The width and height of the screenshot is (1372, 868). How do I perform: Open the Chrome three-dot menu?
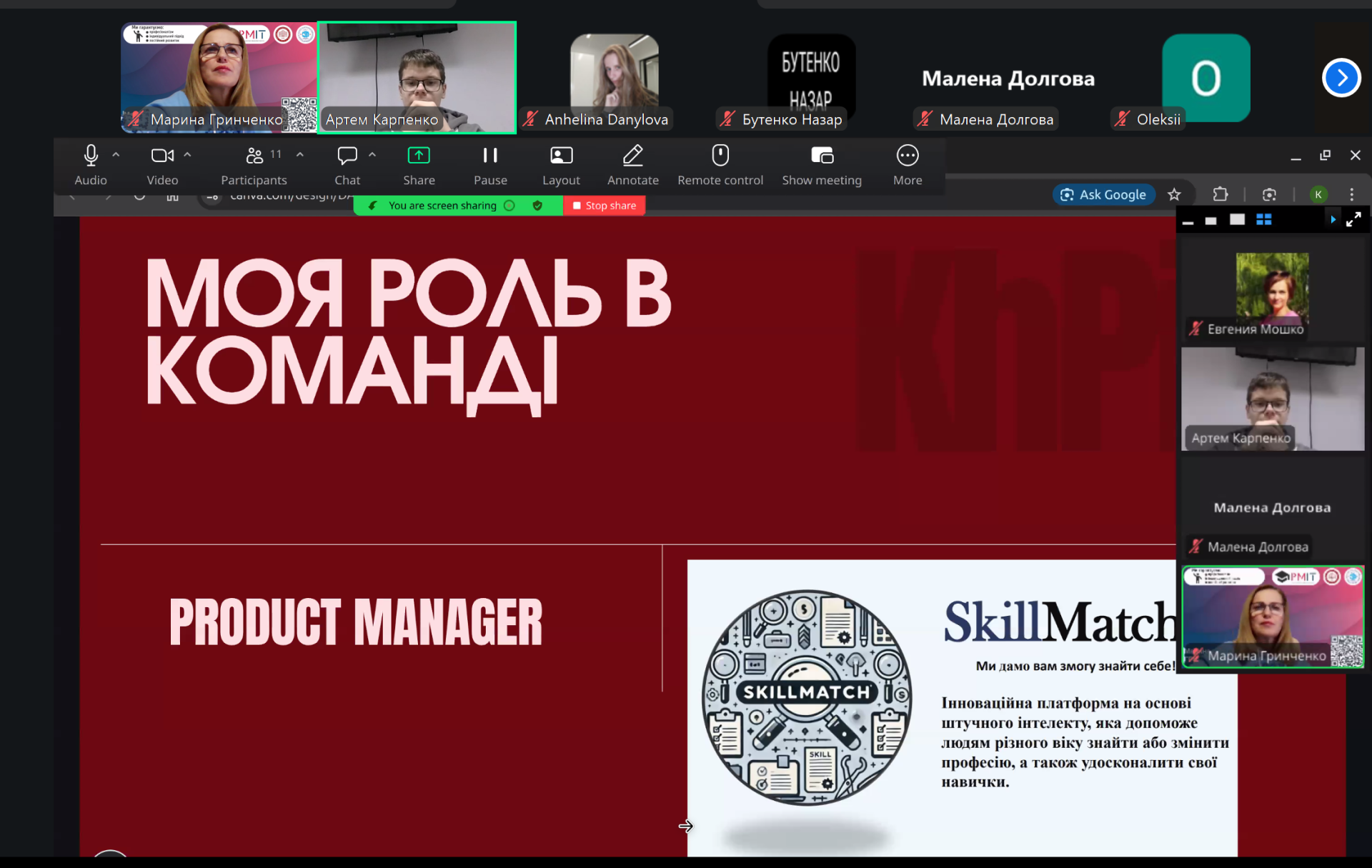(x=1351, y=194)
